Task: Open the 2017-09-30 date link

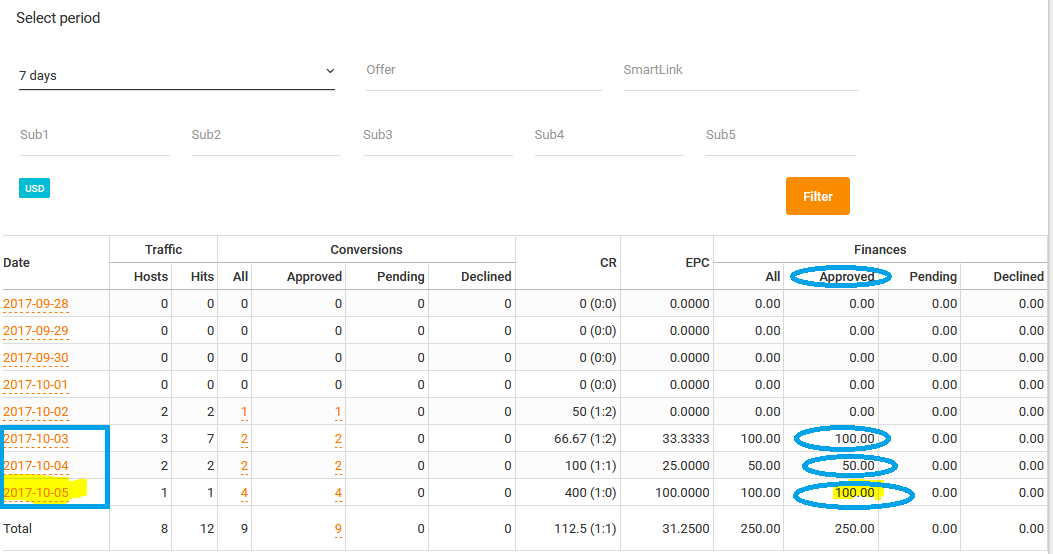Action: point(36,357)
